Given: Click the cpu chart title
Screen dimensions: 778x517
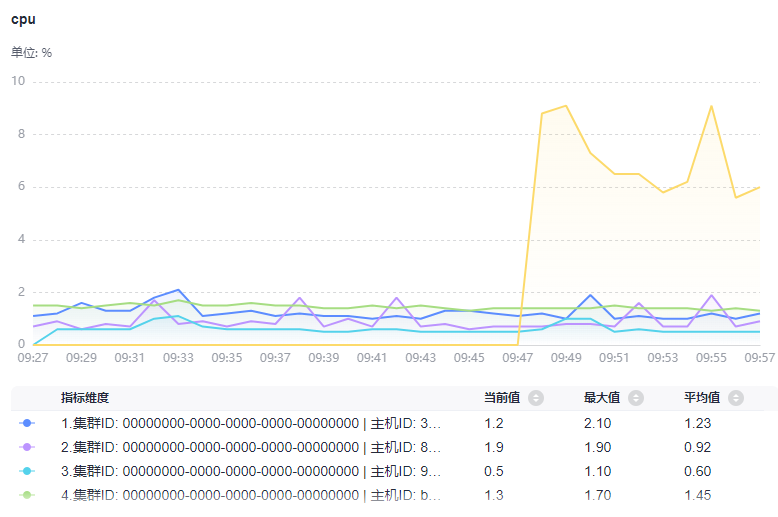Looking at the screenshot, I should point(23,20).
